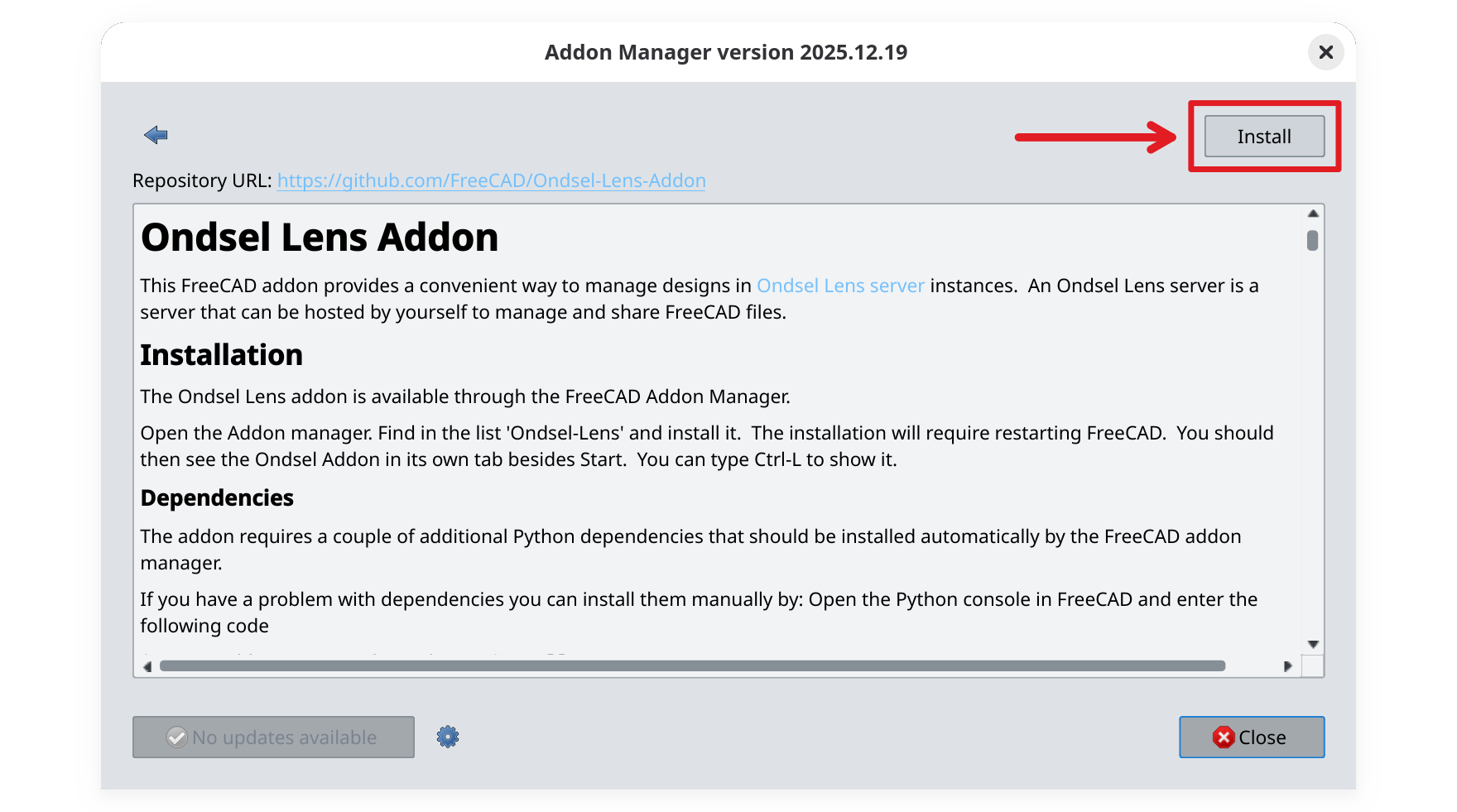Click the Installation heading in README
The width and height of the screenshot is (1457, 812).
coord(221,355)
